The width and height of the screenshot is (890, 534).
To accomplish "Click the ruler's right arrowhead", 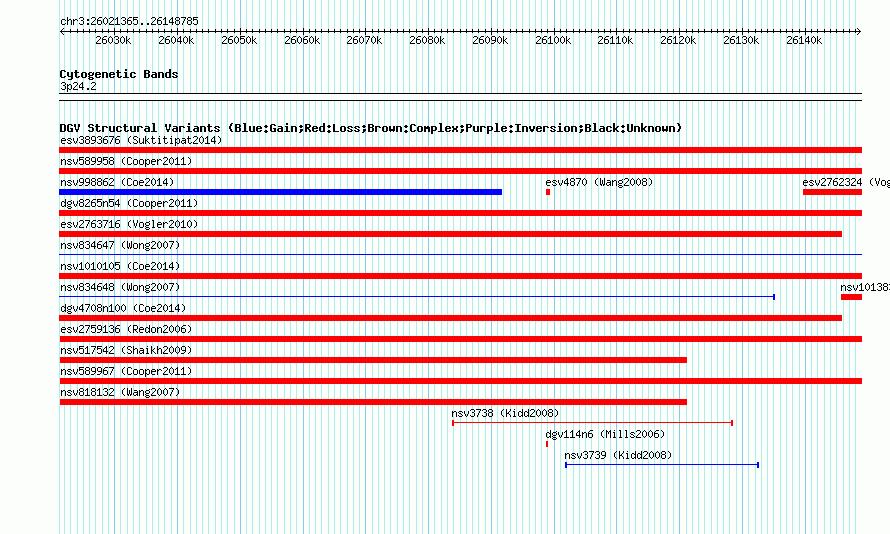I will 859,31.
